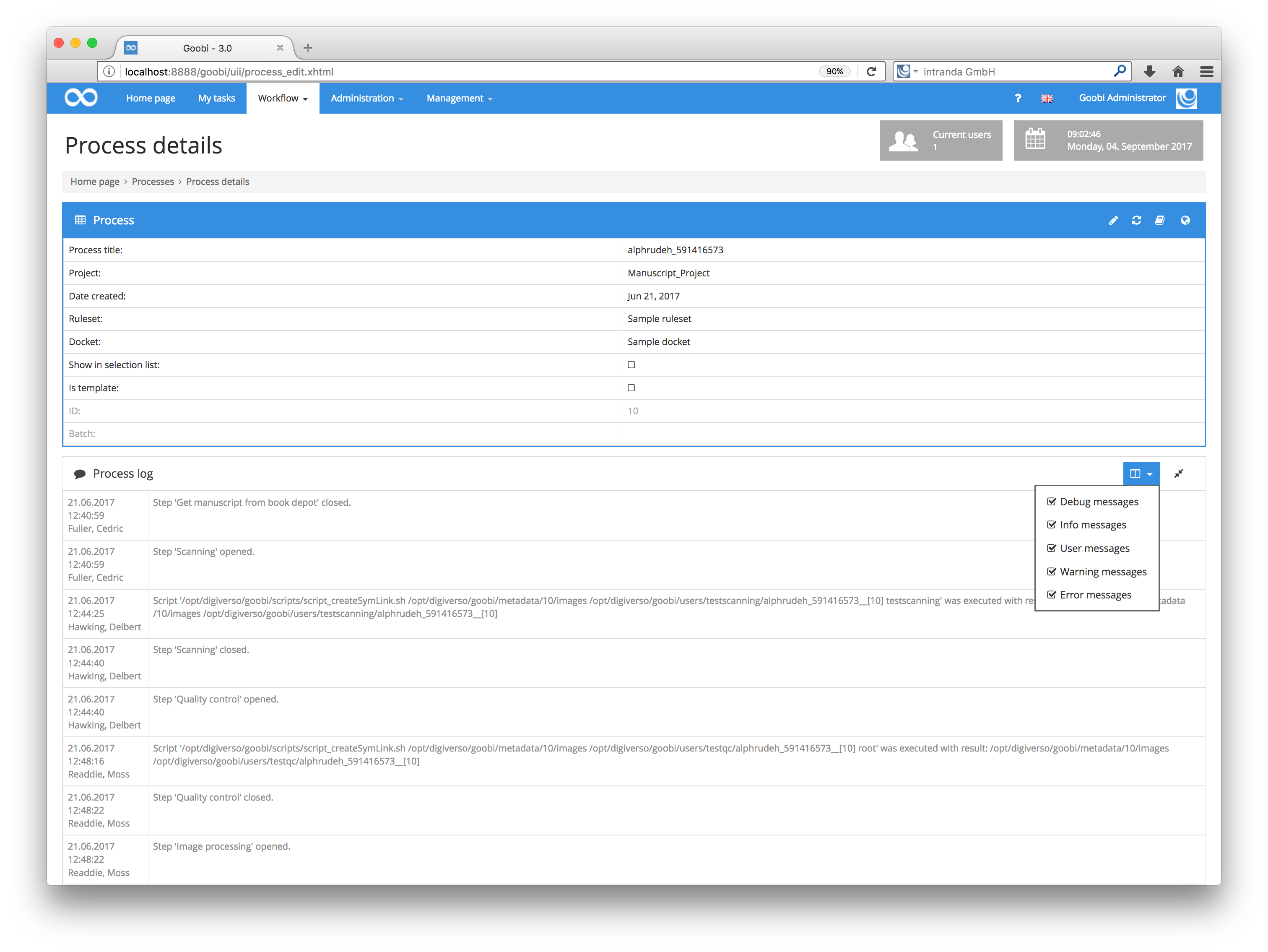
Task: Go to Home page in navbar
Action: point(151,98)
